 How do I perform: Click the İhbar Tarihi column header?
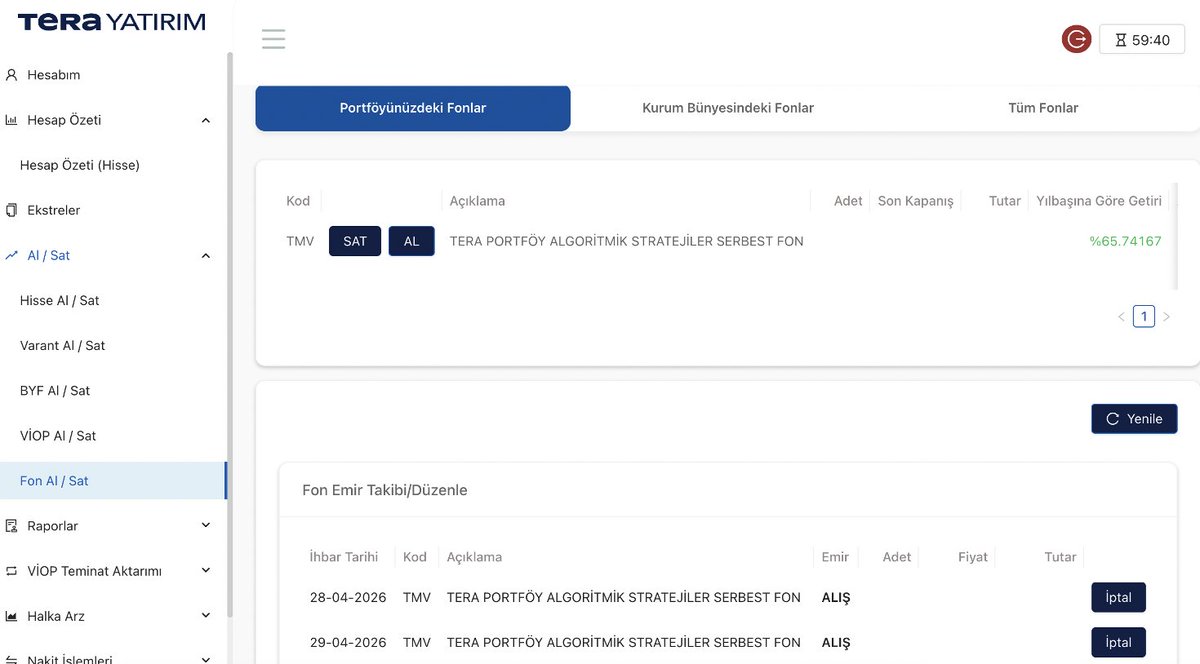tap(344, 557)
